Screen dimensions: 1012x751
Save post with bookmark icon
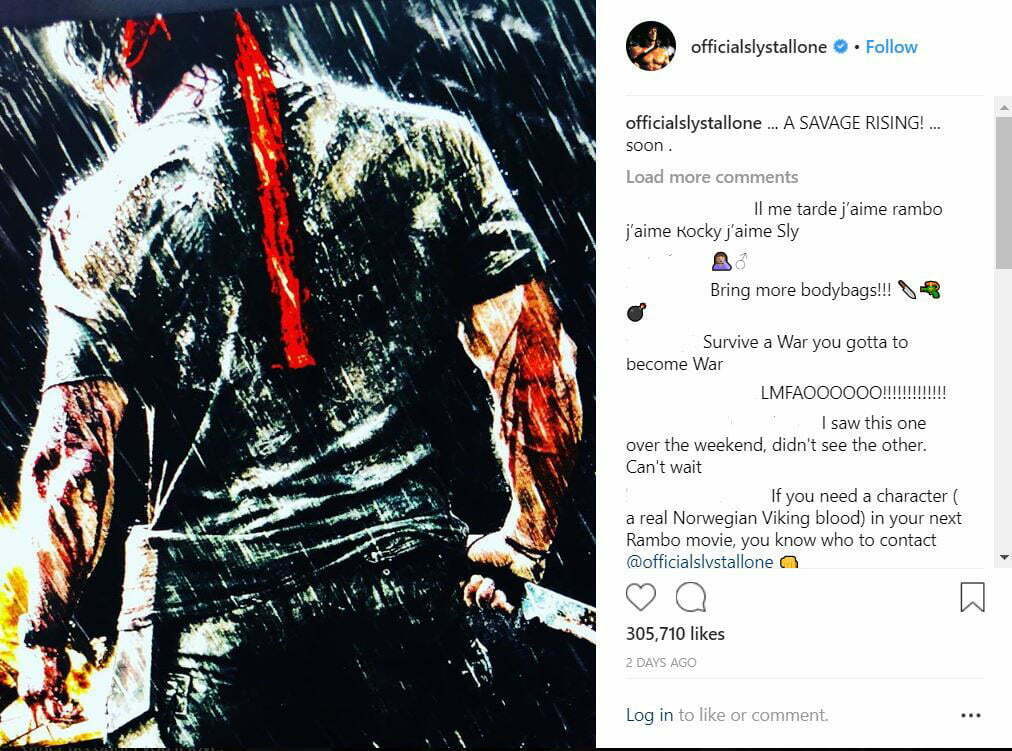pos(972,597)
